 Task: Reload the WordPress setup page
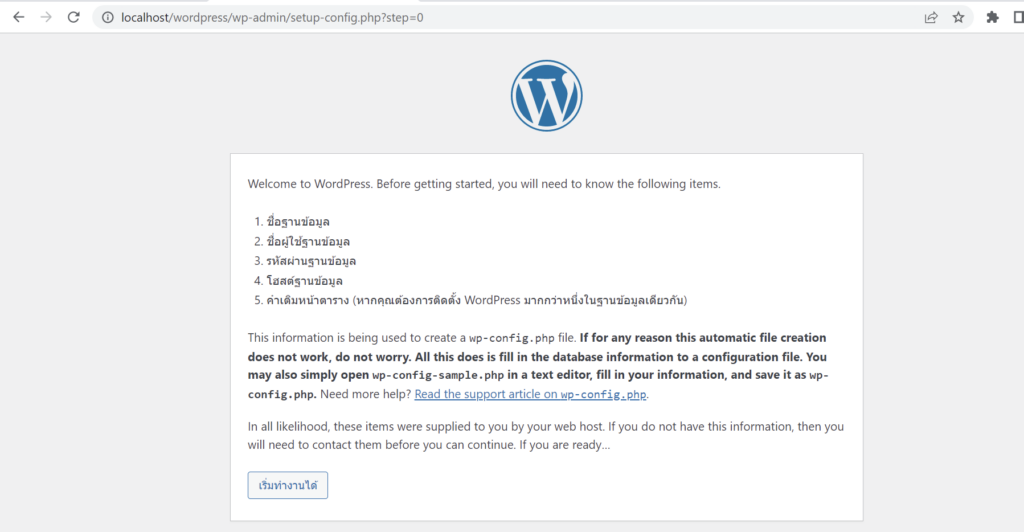[73, 17]
